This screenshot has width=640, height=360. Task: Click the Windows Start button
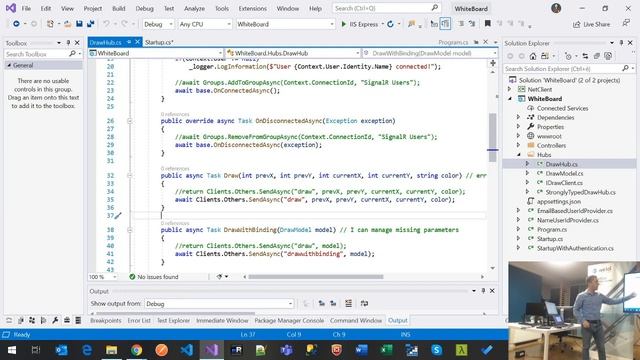[x=11, y=350]
